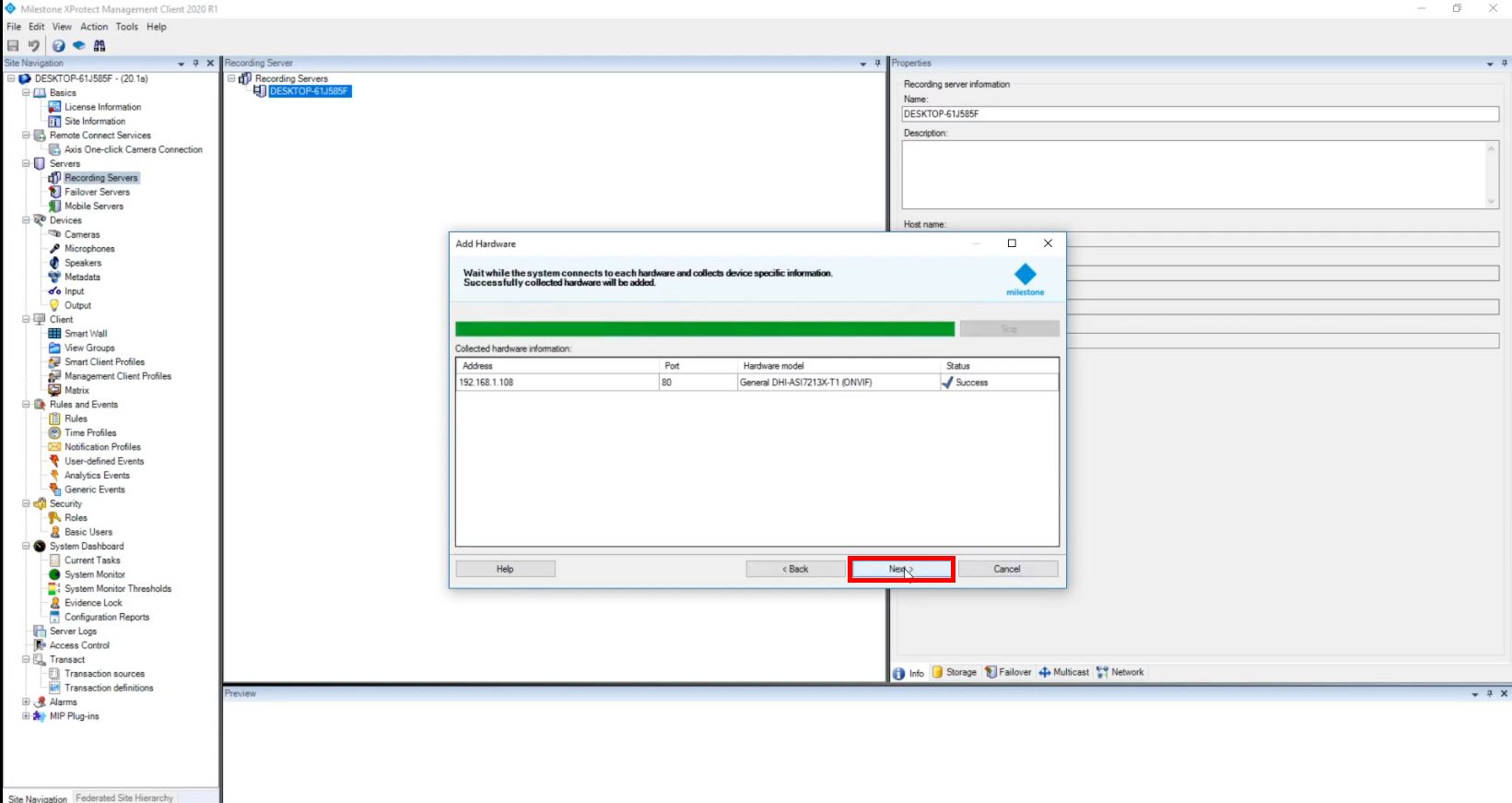Click the recording server Name field

[x=1201, y=114]
